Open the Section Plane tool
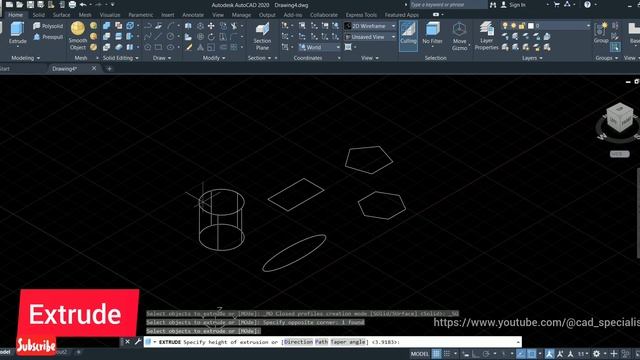The width and height of the screenshot is (640, 360). click(x=262, y=36)
